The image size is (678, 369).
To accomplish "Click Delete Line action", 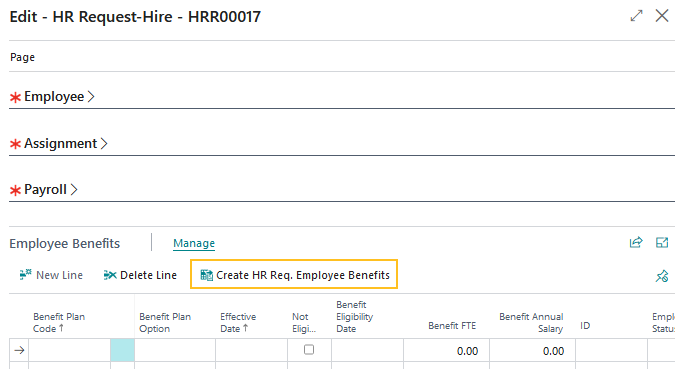I will (x=140, y=275).
